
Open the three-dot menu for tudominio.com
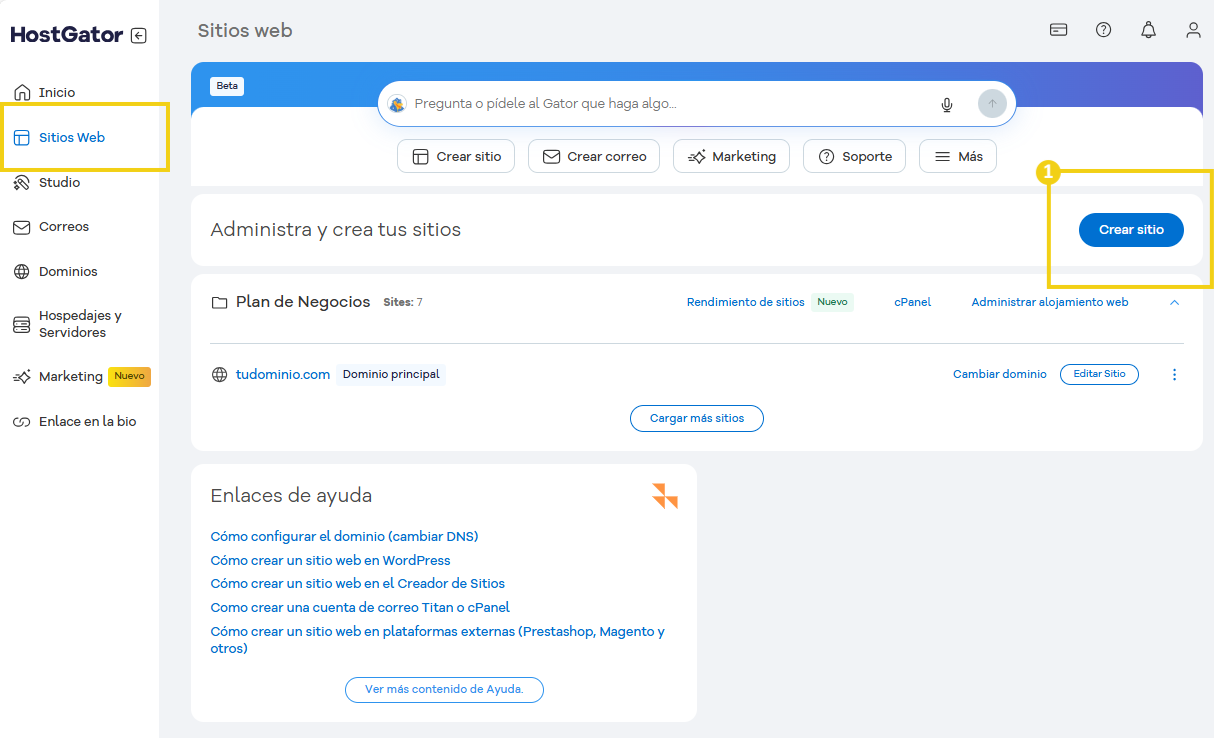(x=1174, y=374)
